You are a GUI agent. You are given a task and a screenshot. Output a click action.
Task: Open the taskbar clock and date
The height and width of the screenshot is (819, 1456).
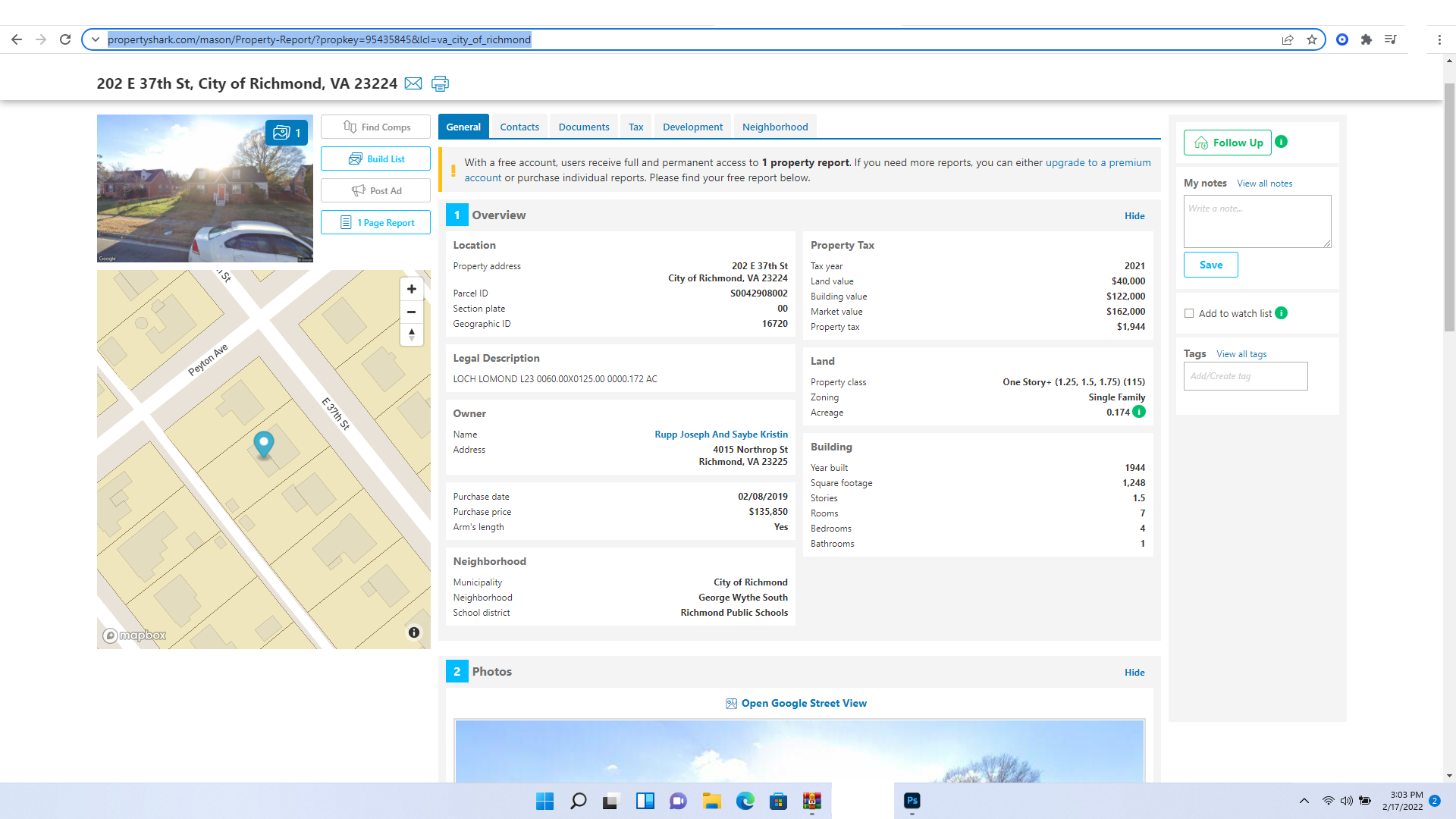click(x=1402, y=801)
